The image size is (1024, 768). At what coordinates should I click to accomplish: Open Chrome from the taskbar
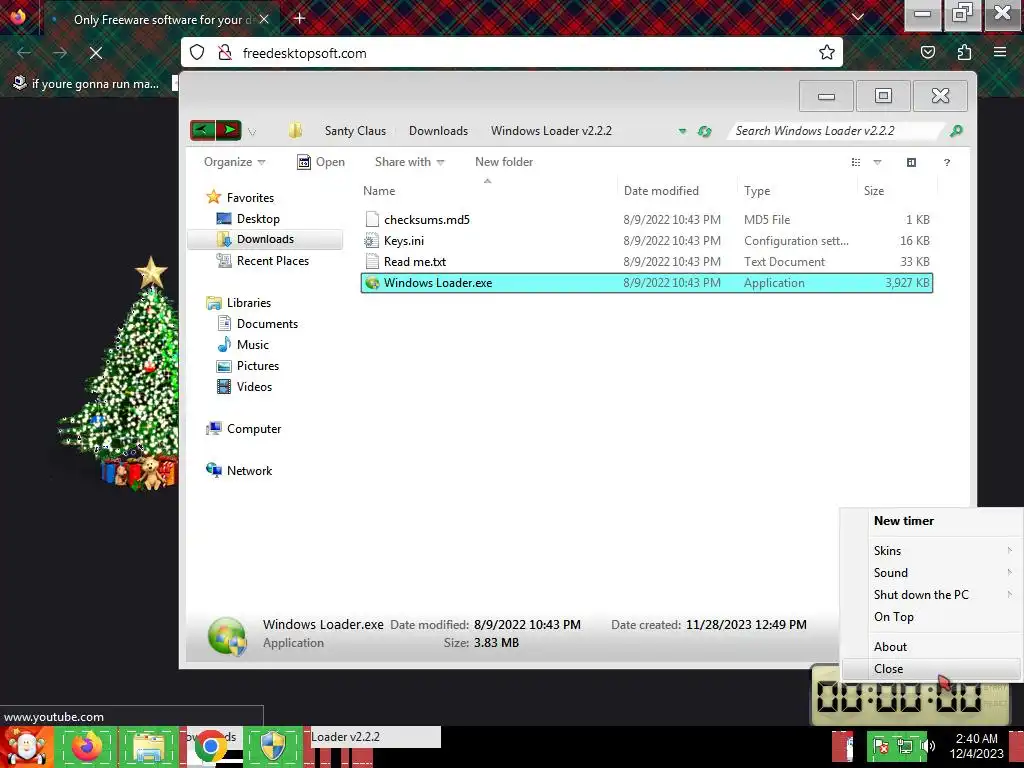[210, 747]
